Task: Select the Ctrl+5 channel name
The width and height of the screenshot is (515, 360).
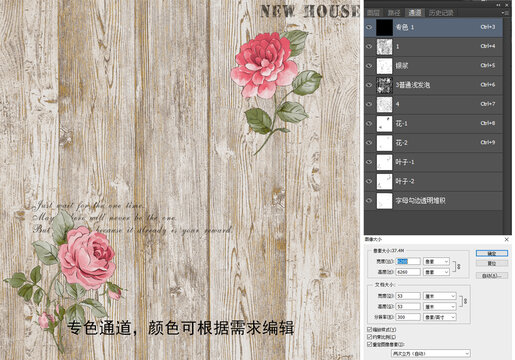Action: (402, 66)
